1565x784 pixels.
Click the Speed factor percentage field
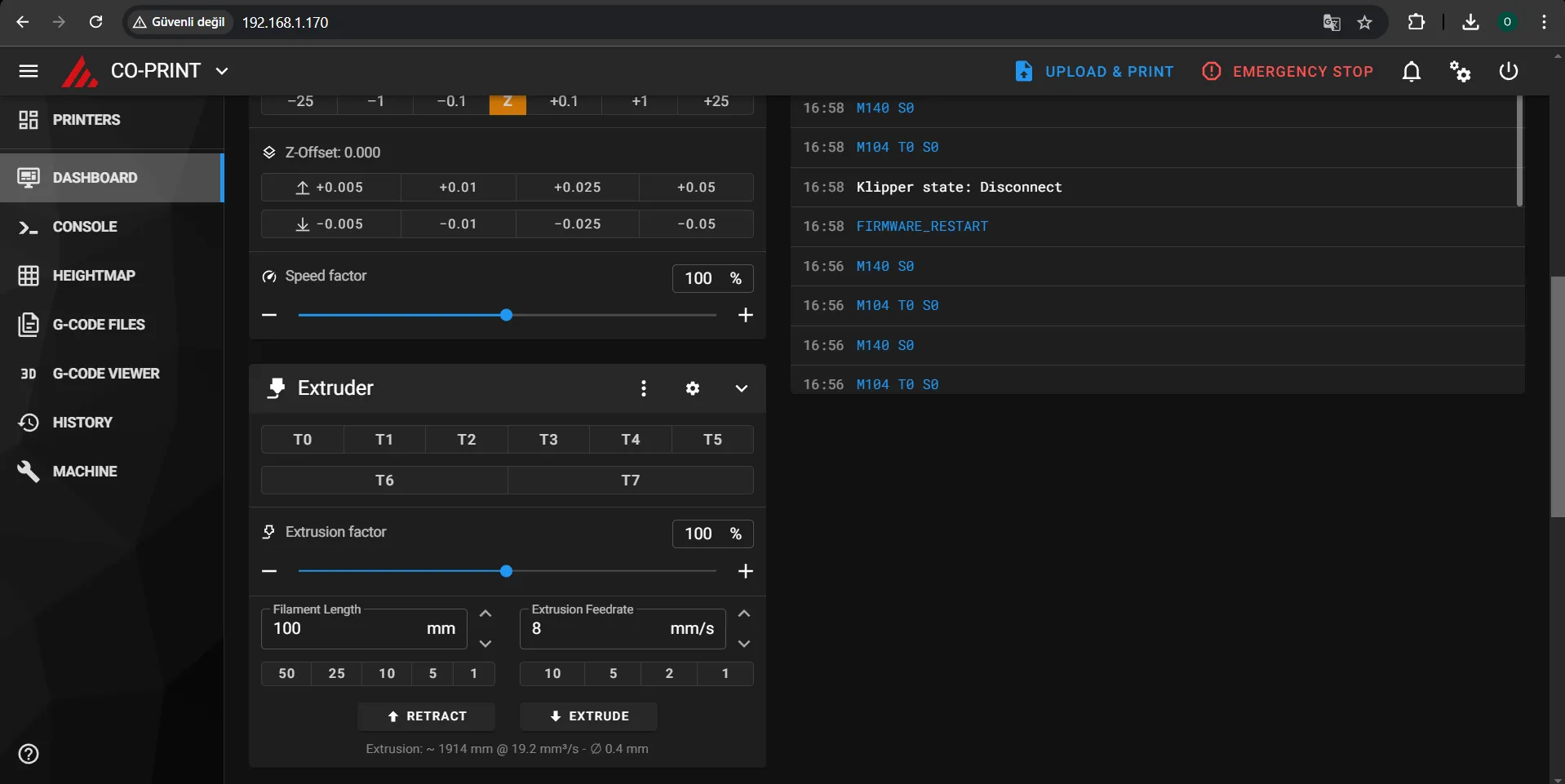(x=712, y=278)
